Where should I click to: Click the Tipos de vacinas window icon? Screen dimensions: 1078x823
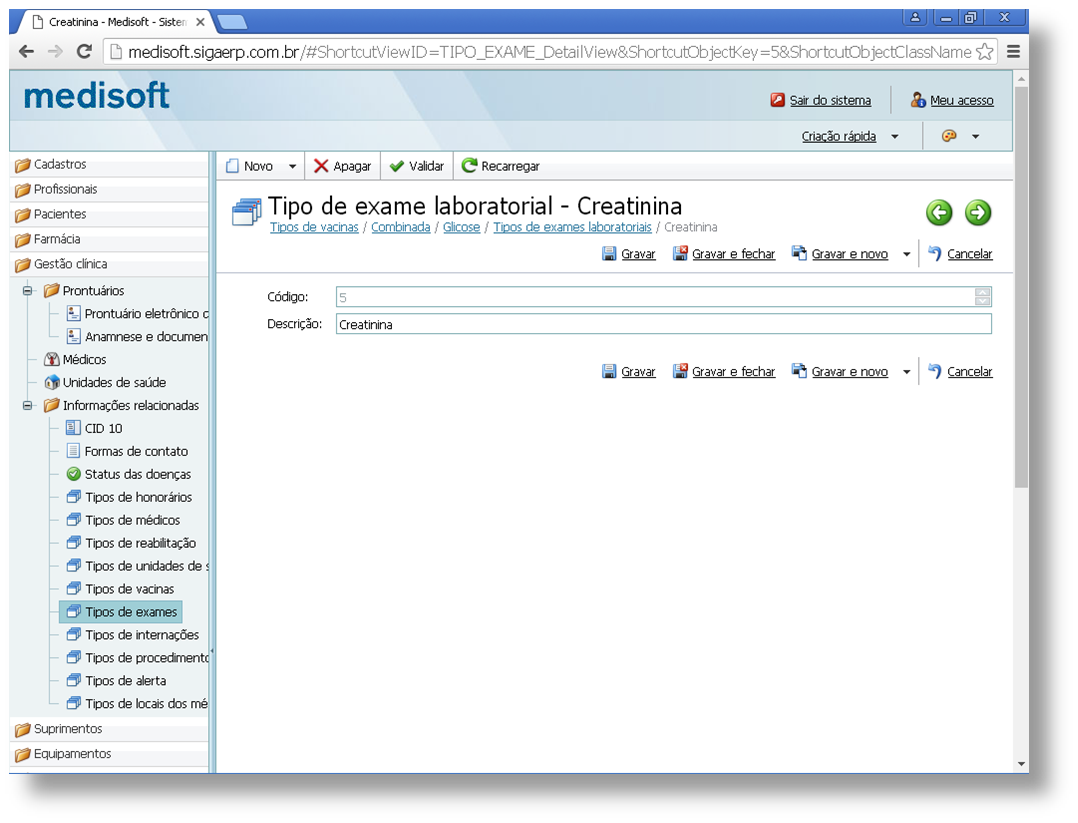(74, 589)
